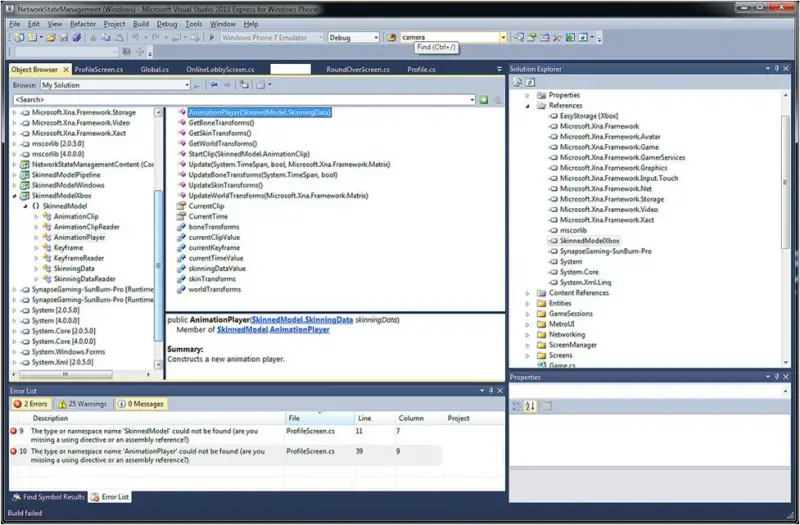This screenshot has width=800, height=525.
Task: Click the Object Browser tree vertical scrollbar
Action: coord(158,264)
